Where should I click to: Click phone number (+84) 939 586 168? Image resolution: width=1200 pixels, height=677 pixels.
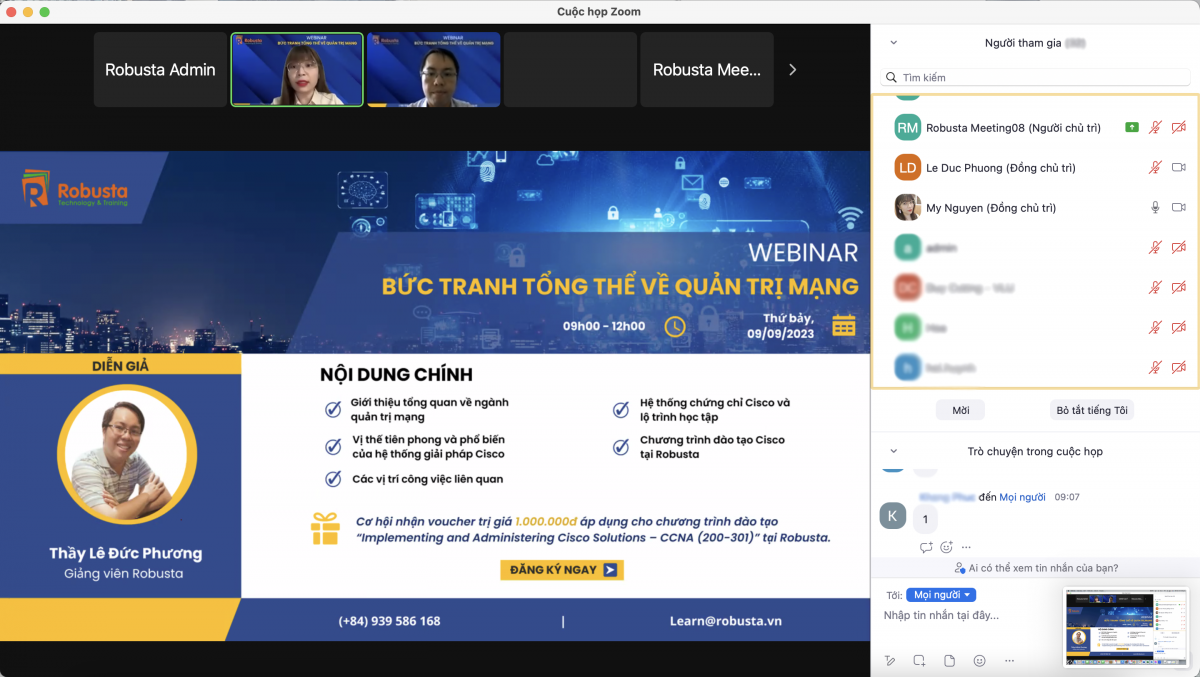click(389, 621)
